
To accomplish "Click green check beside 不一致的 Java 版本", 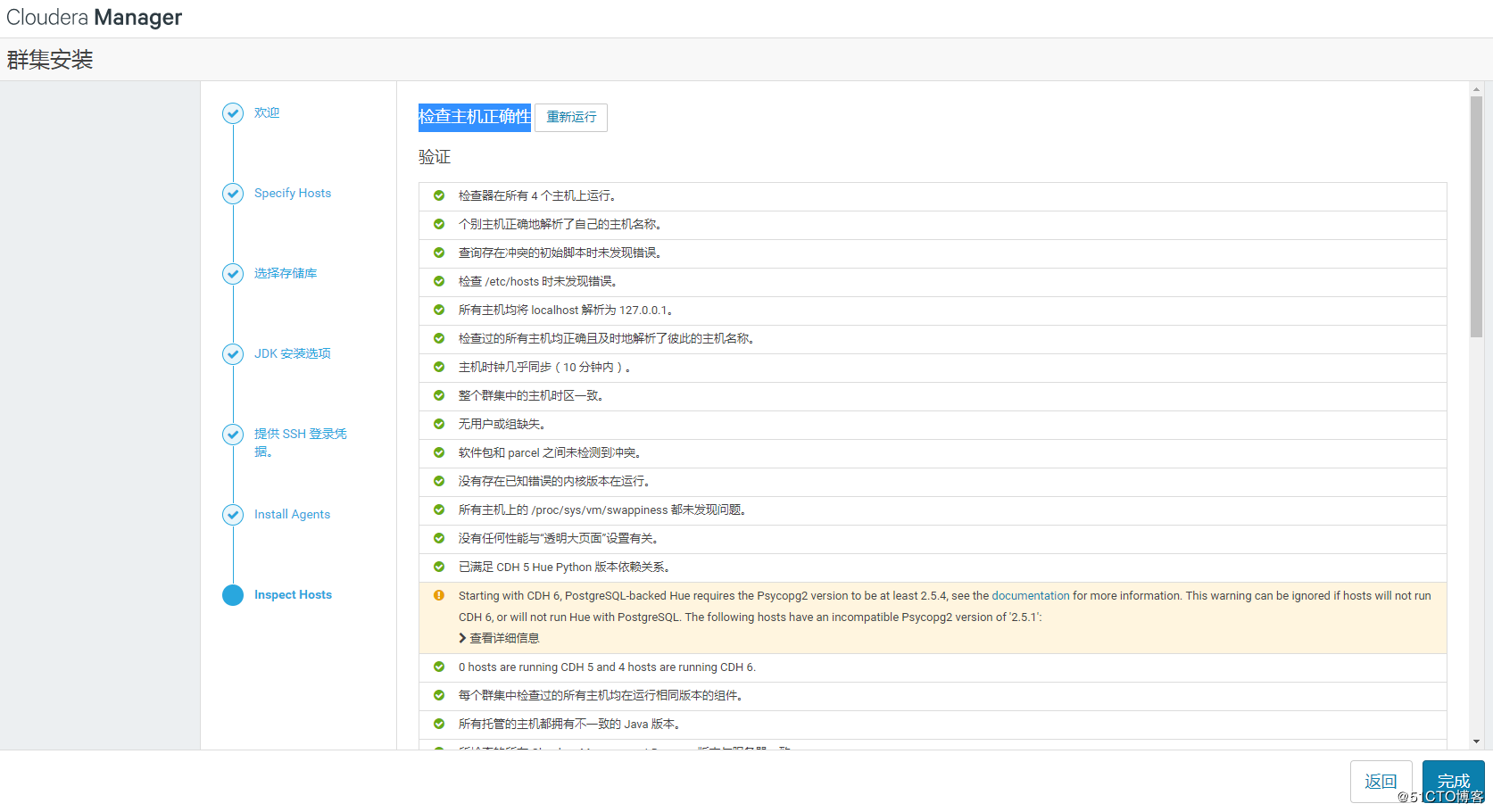I will tap(439, 724).
